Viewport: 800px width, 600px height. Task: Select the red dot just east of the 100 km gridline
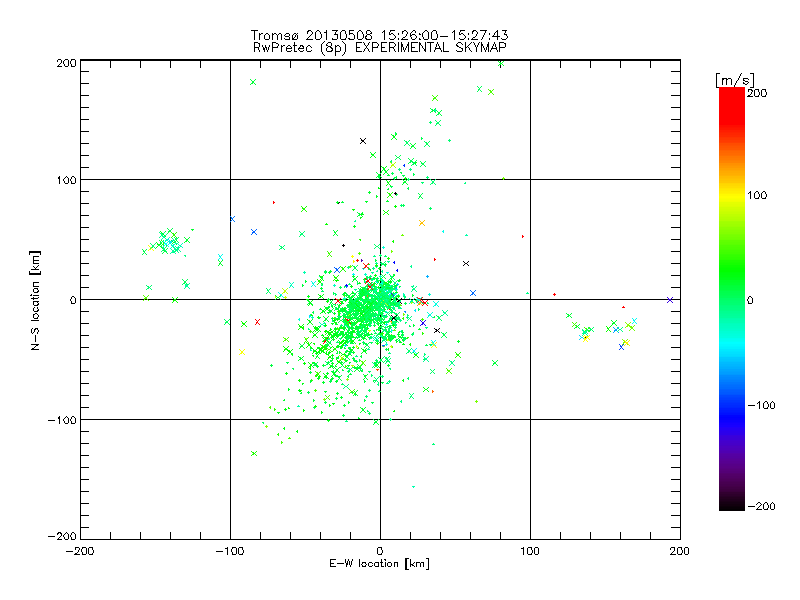click(x=554, y=295)
